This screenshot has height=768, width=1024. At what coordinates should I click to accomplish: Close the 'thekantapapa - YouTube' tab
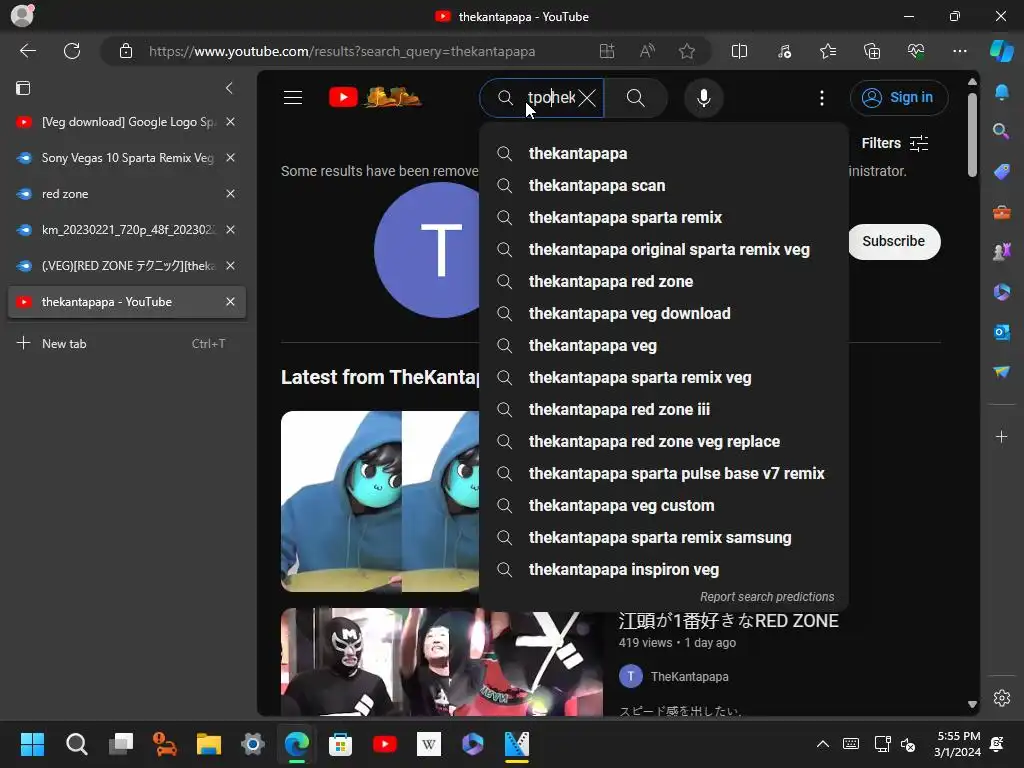(x=230, y=302)
